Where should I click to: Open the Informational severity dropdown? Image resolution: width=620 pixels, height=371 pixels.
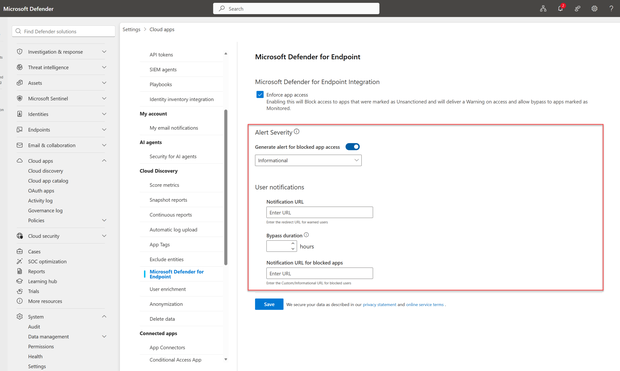click(x=308, y=160)
